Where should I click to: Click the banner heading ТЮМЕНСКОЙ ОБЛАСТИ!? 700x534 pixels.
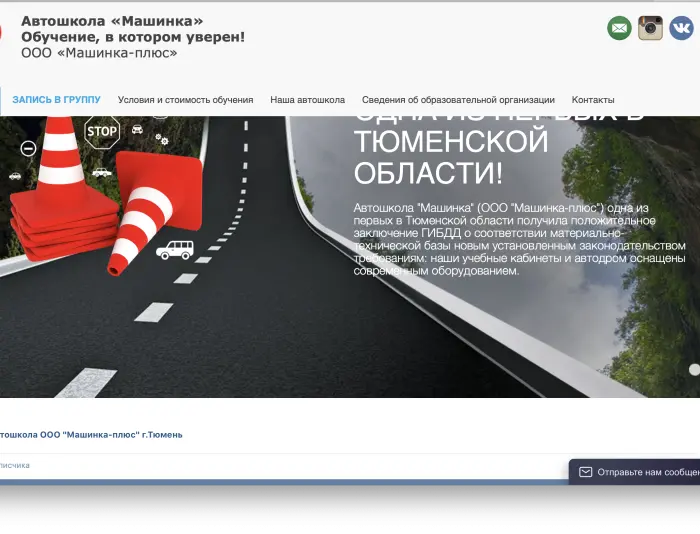coord(451,157)
